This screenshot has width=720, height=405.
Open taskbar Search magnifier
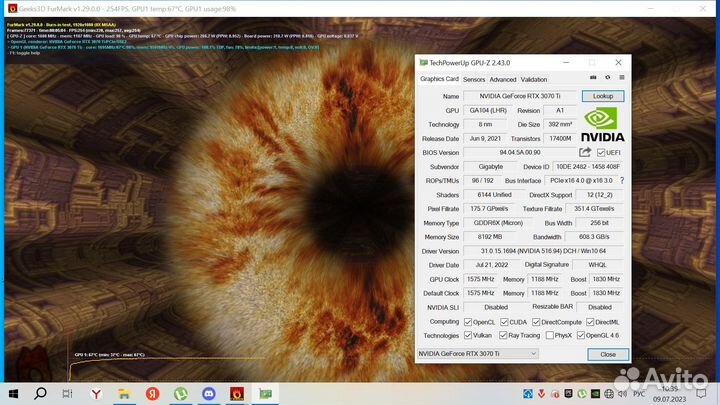click(x=40, y=394)
